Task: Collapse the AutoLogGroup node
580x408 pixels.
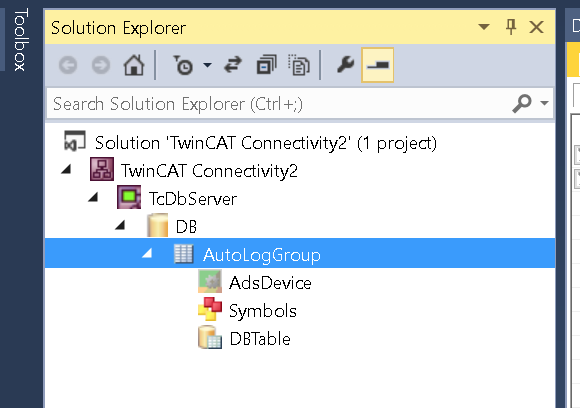Action: coord(147,253)
